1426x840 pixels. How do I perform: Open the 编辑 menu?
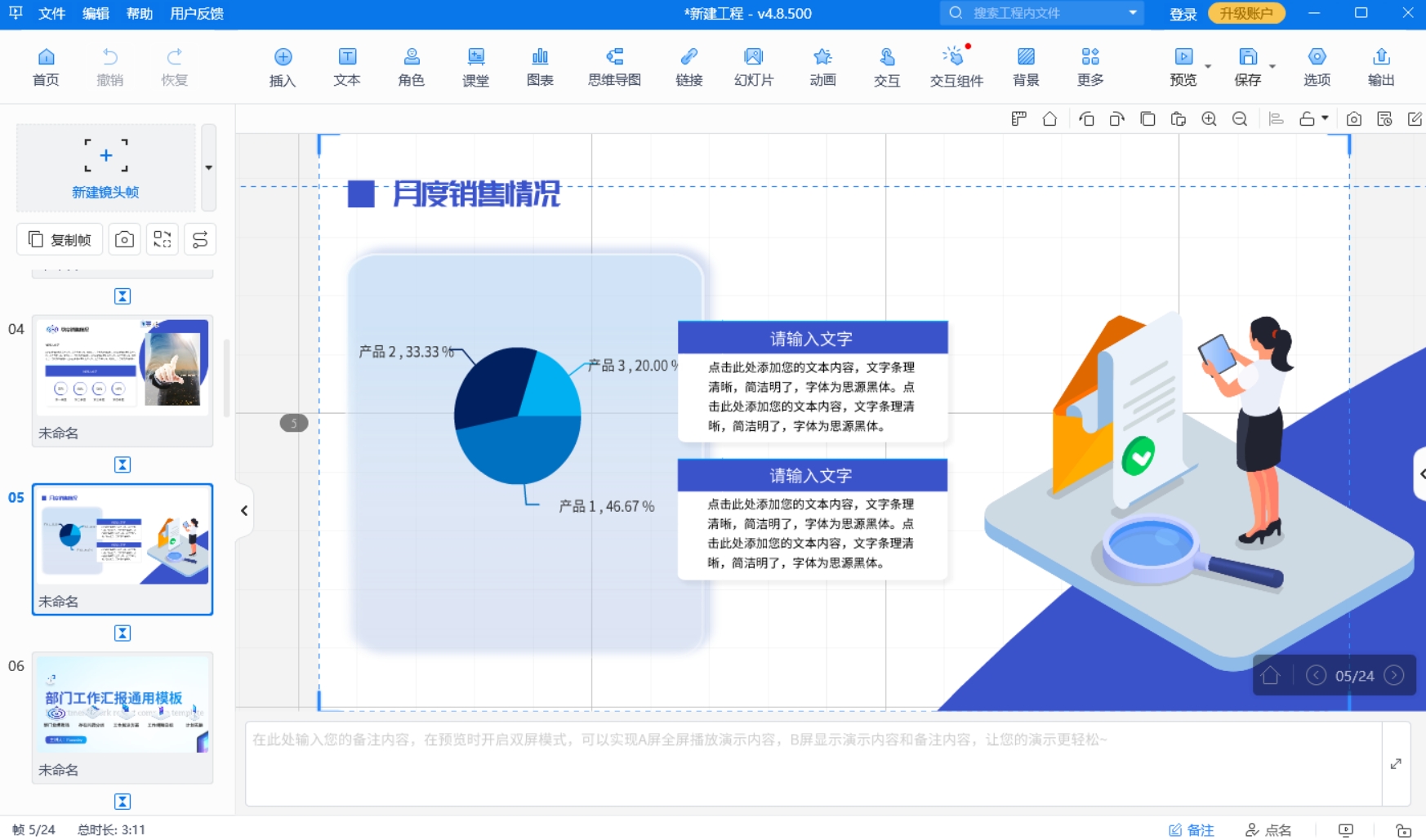[96, 14]
